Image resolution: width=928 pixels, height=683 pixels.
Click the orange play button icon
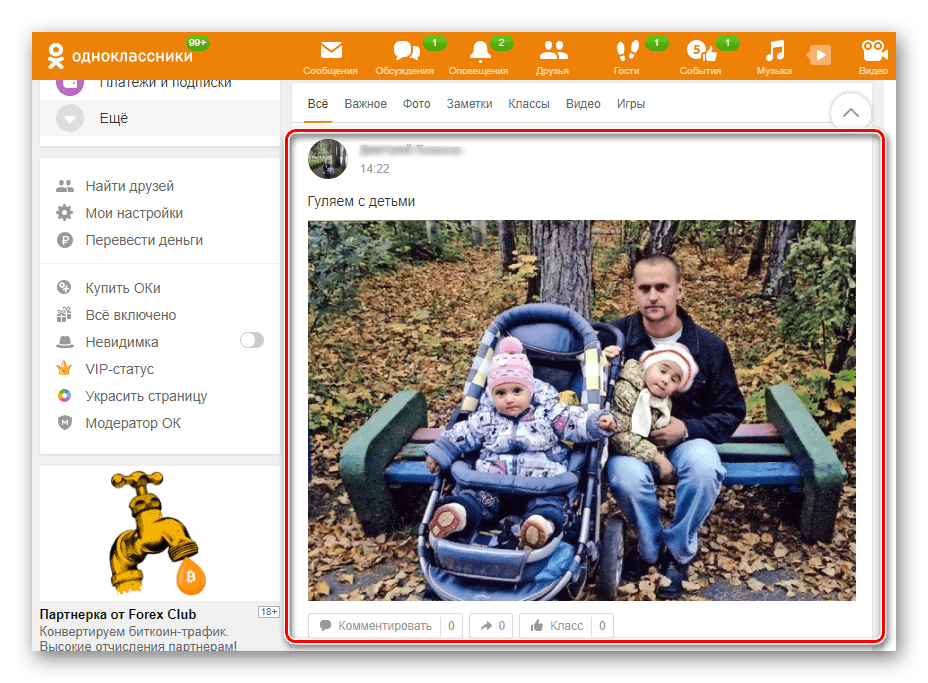[x=820, y=55]
